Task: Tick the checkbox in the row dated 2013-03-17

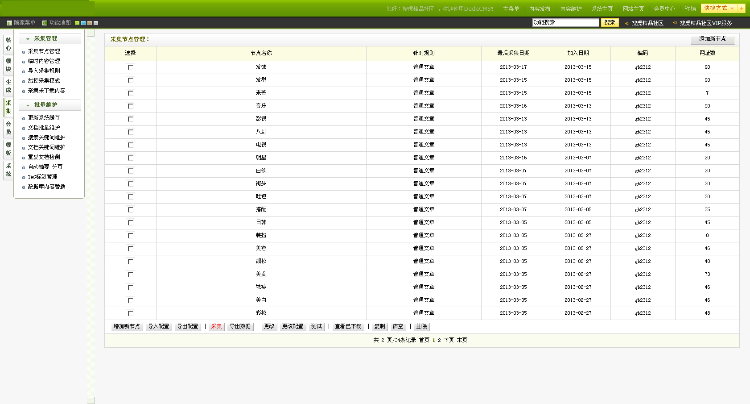Action: (x=130, y=67)
